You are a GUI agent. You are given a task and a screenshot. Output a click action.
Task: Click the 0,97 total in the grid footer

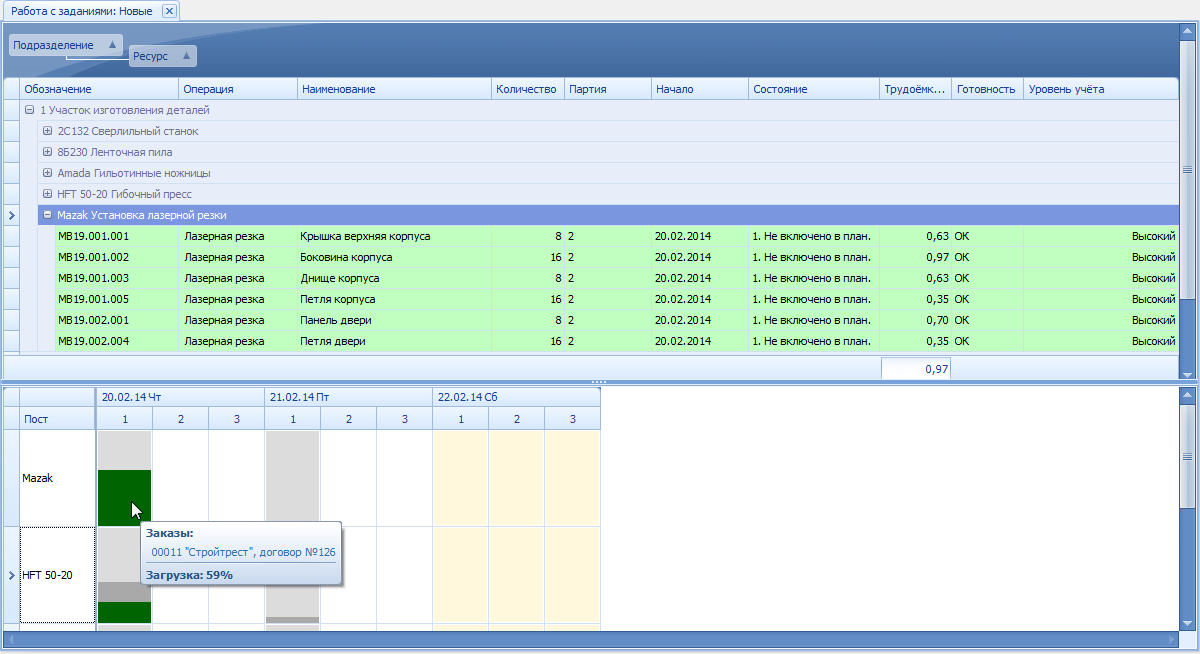(915, 369)
